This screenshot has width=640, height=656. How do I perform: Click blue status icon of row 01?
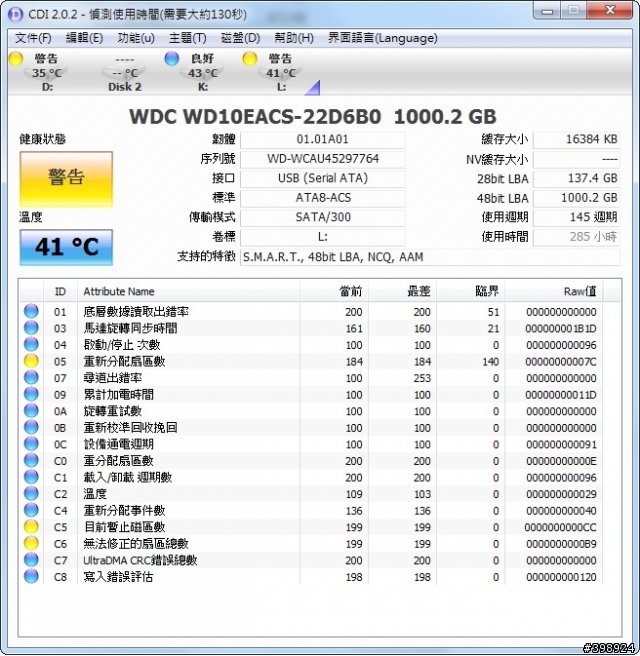pyautogui.click(x=31, y=311)
